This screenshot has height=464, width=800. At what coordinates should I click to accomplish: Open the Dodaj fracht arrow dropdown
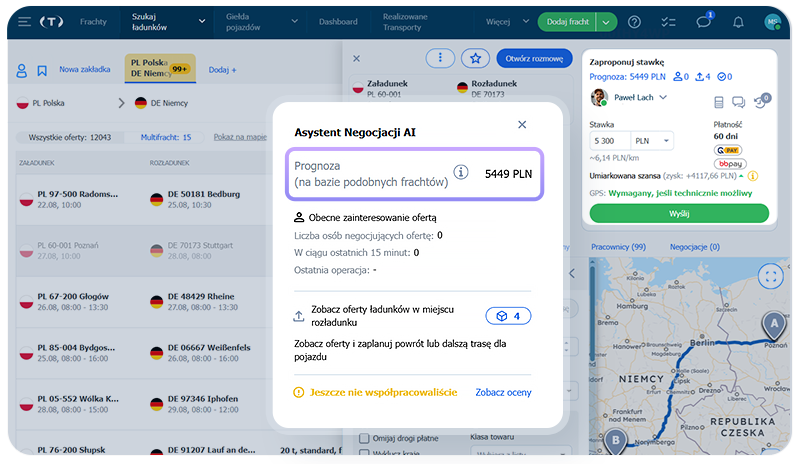coord(606,22)
